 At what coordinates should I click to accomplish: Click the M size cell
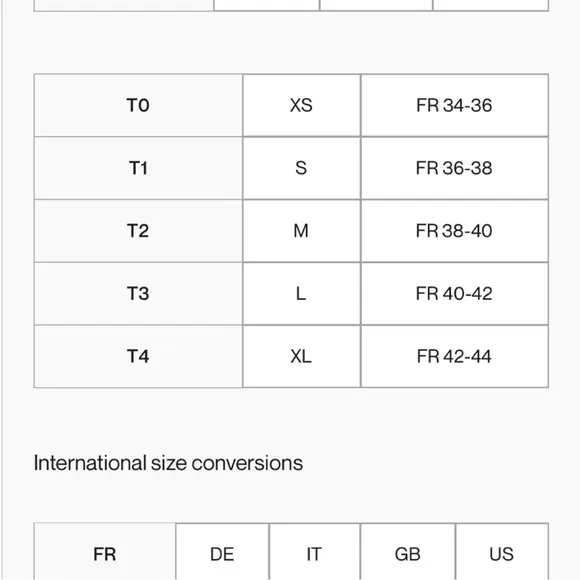[x=301, y=231]
